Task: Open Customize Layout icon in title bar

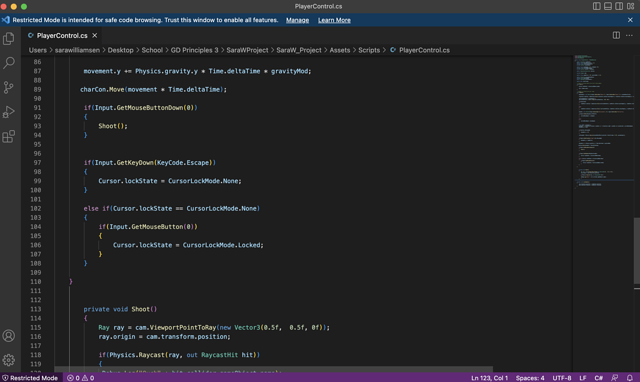Action: click(631, 6)
